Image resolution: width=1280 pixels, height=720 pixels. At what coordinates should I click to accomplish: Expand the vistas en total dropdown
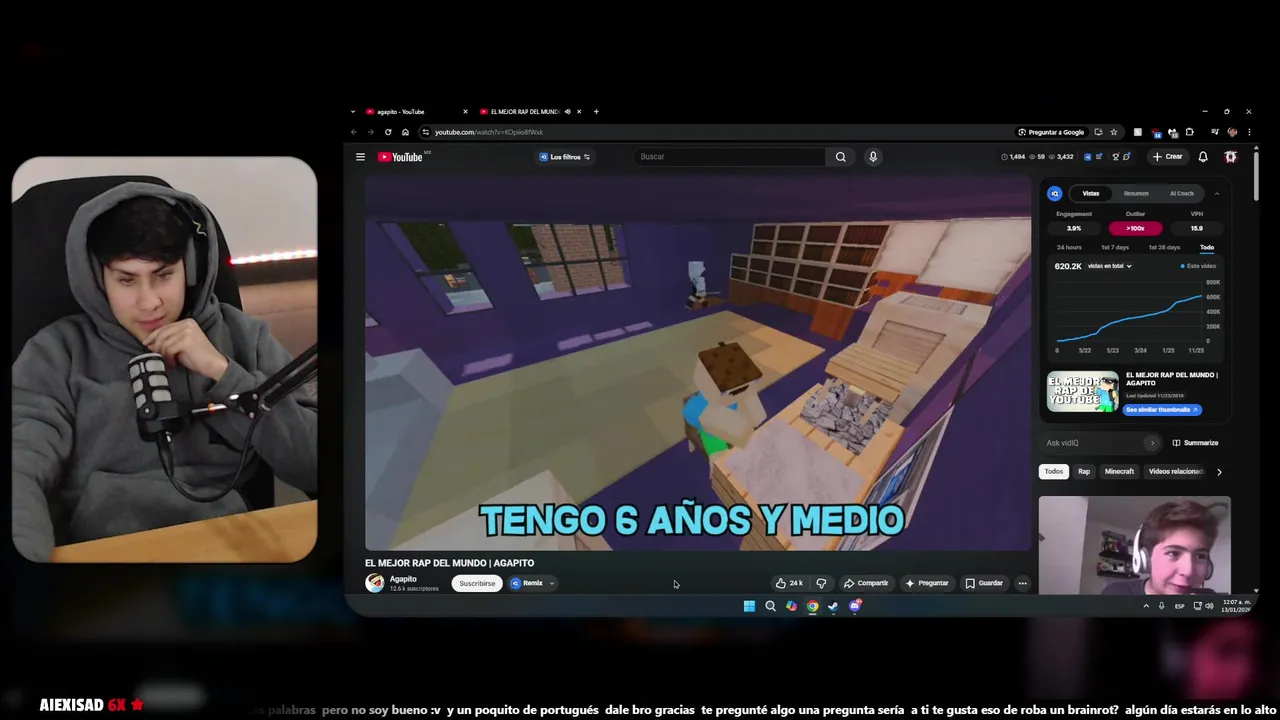point(1109,266)
